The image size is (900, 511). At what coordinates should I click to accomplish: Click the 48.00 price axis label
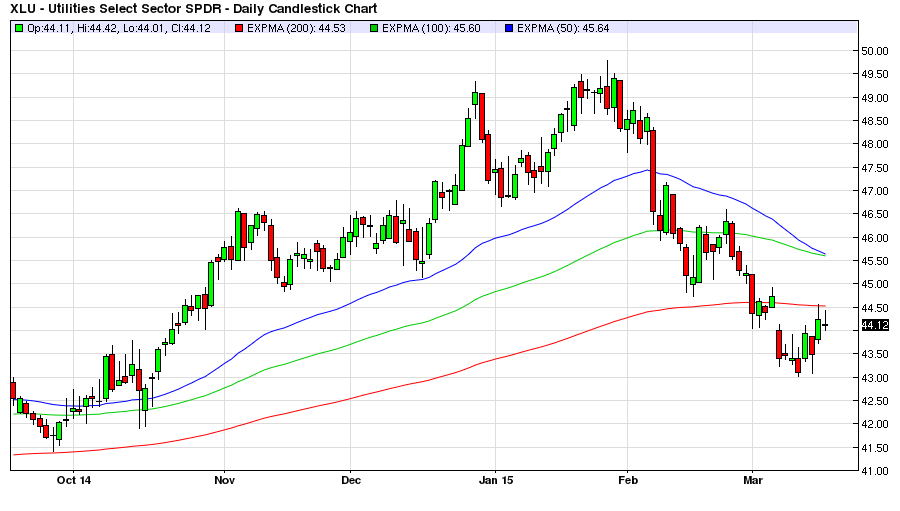coord(875,144)
